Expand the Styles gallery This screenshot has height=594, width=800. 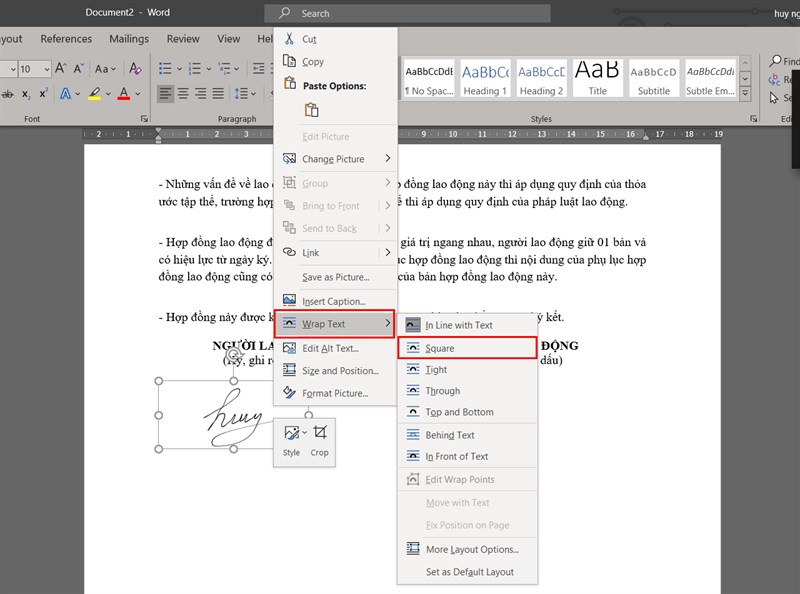(745, 93)
